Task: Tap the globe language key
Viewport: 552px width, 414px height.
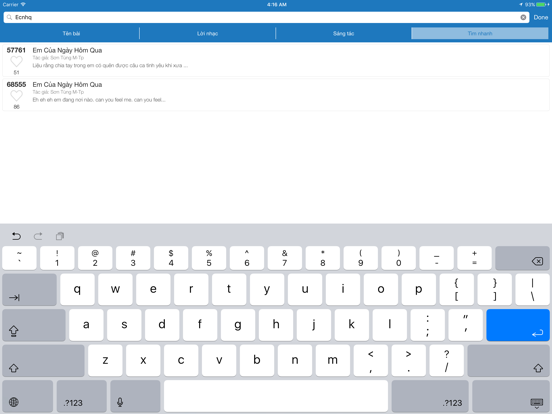Action: tap(27, 396)
